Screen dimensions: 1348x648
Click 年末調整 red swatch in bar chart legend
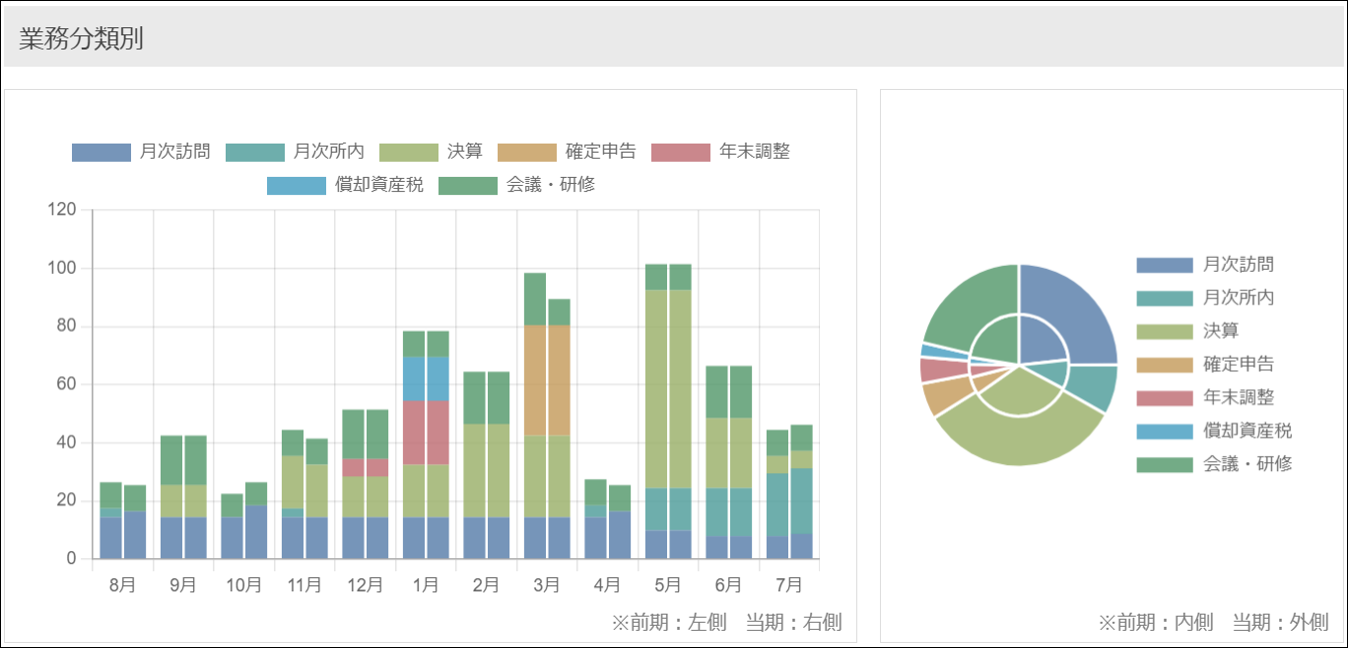[680, 152]
